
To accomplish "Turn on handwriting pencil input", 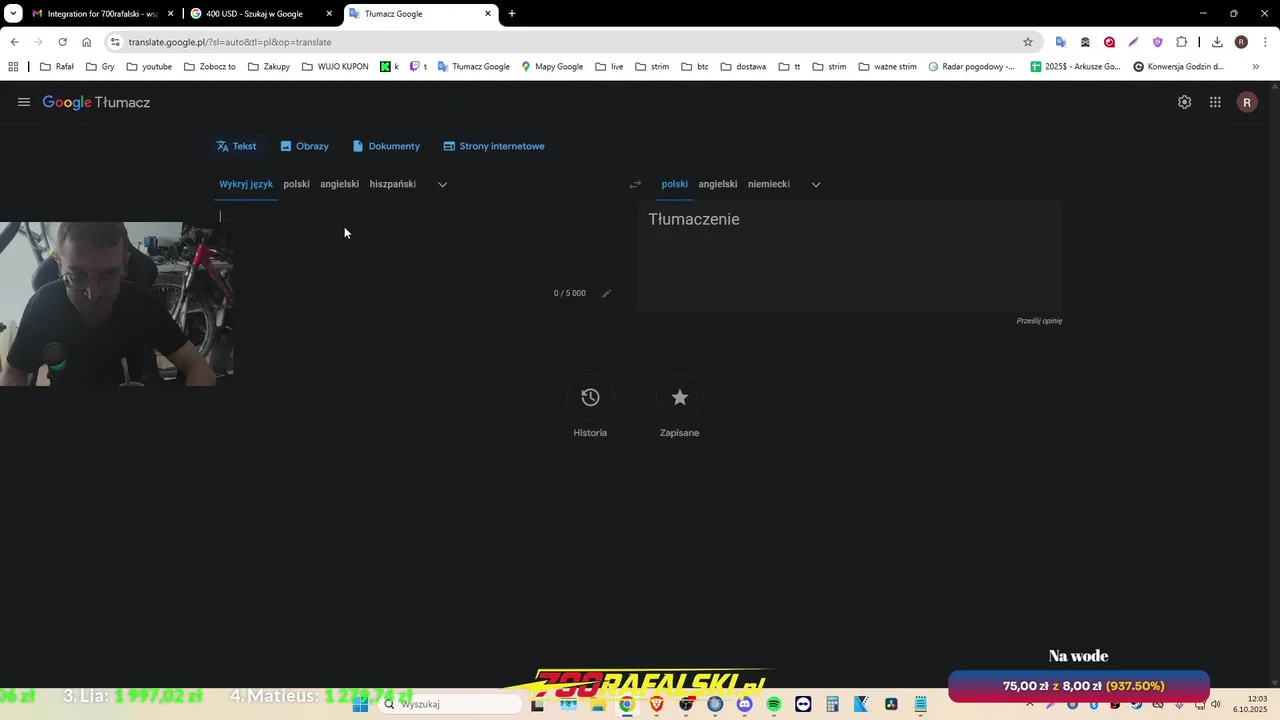I will [606, 293].
